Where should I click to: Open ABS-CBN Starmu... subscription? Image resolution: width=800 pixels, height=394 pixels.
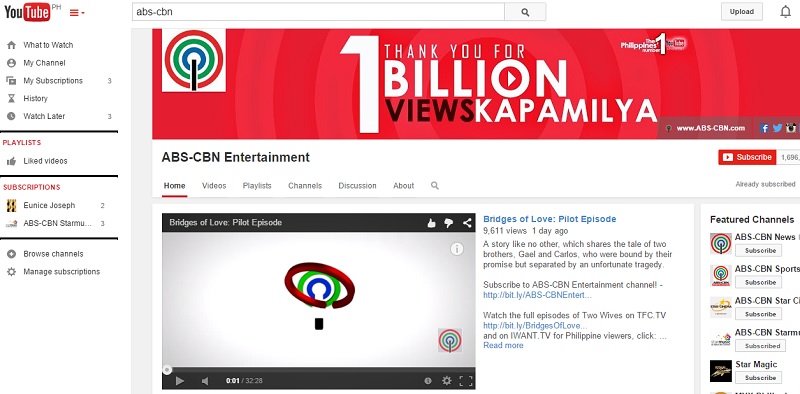coord(58,223)
